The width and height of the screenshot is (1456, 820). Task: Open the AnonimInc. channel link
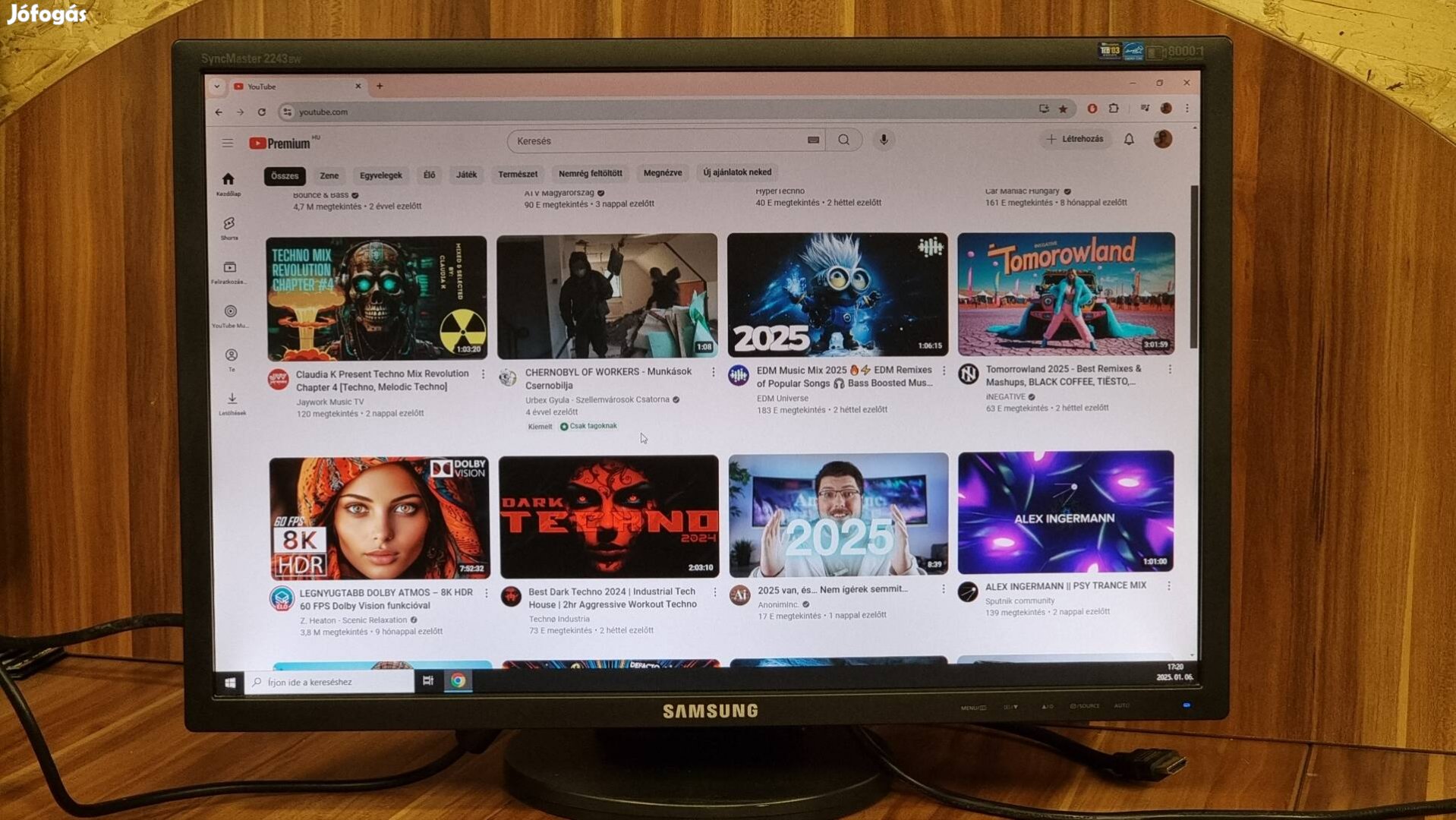click(x=778, y=604)
